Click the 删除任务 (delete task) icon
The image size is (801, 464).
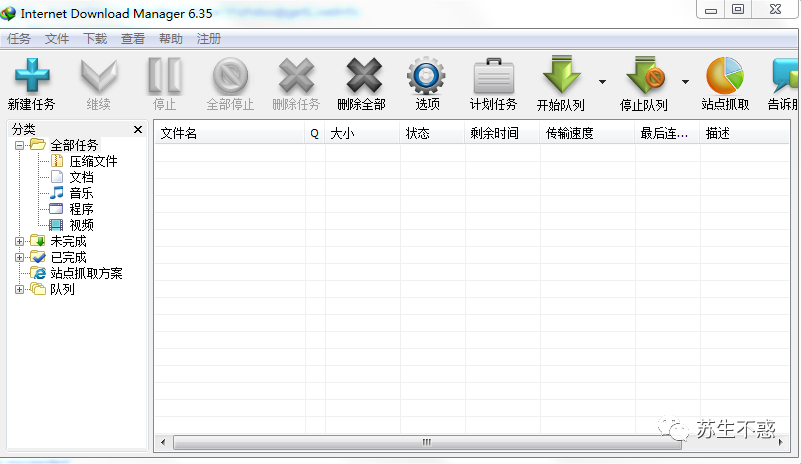[x=296, y=76]
